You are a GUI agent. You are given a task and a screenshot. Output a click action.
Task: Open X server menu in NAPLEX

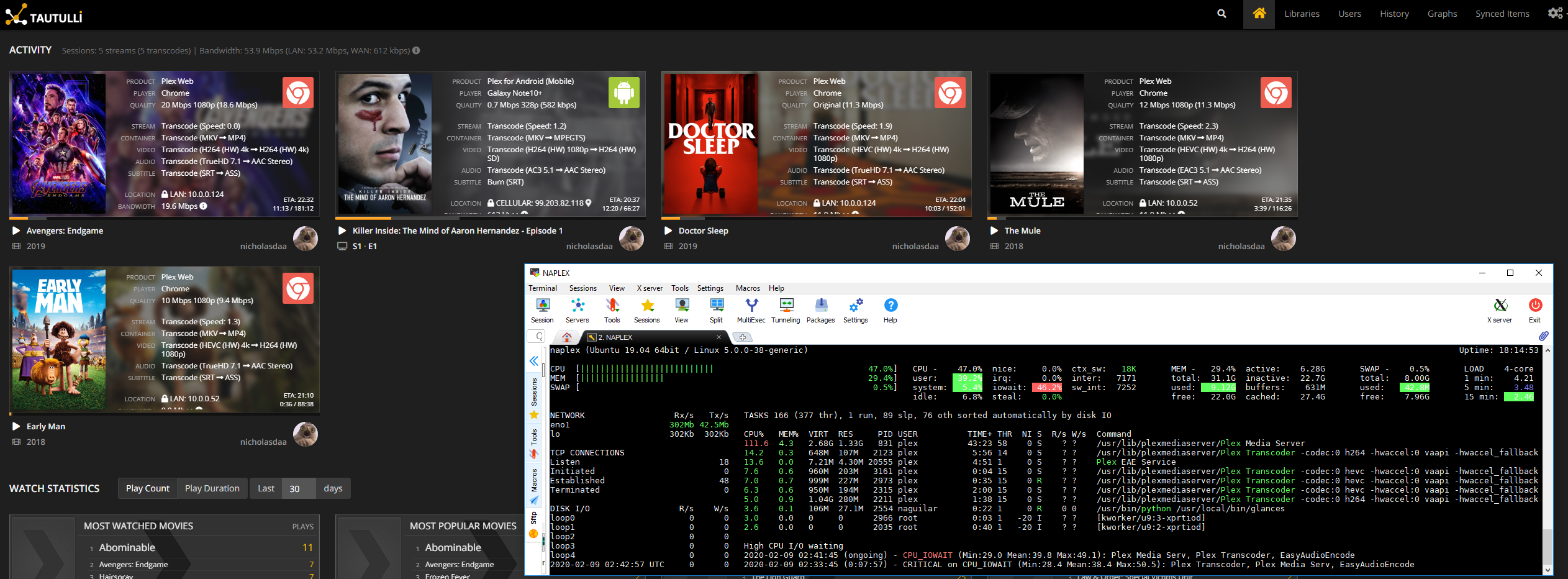click(650, 288)
